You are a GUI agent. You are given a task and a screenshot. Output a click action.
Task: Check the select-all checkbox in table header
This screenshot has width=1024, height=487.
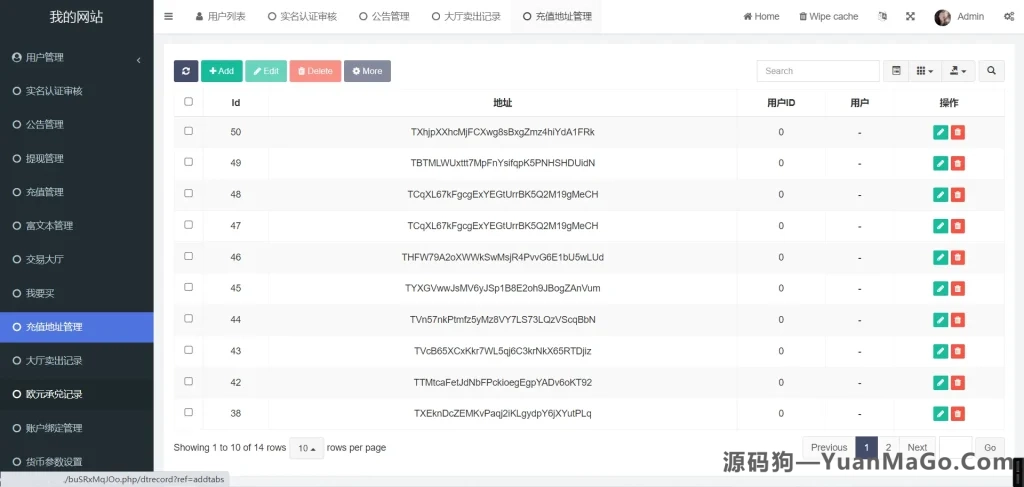pyautogui.click(x=189, y=101)
